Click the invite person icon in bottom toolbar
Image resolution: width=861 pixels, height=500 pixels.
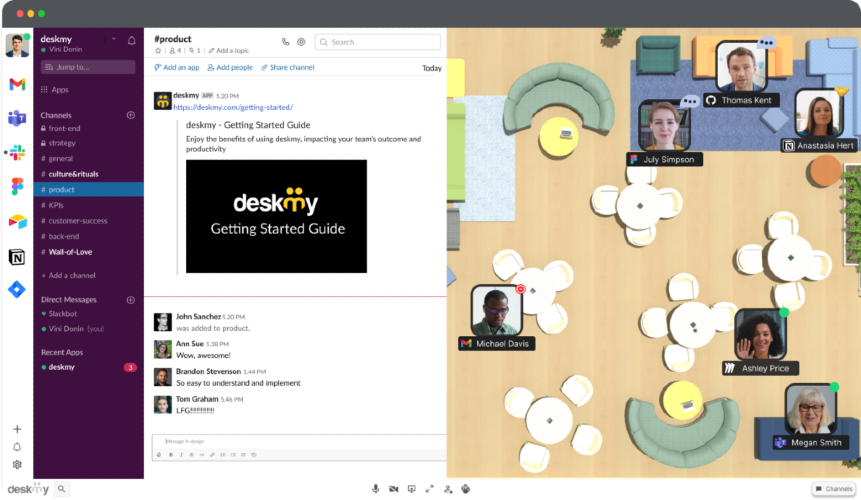coord(448,488)
